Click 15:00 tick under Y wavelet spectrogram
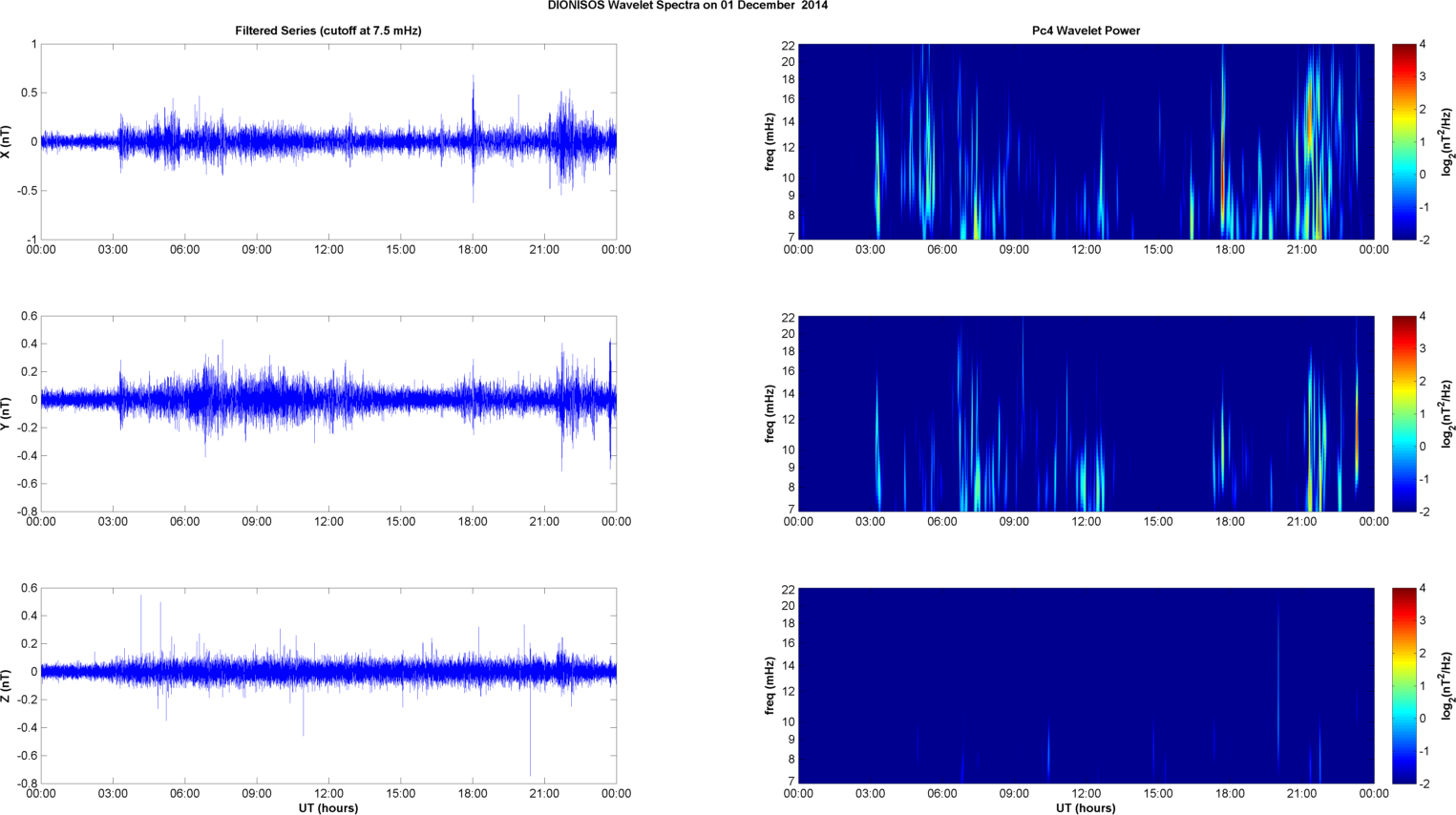The image size is (1456, 815). pos(1158,522)
